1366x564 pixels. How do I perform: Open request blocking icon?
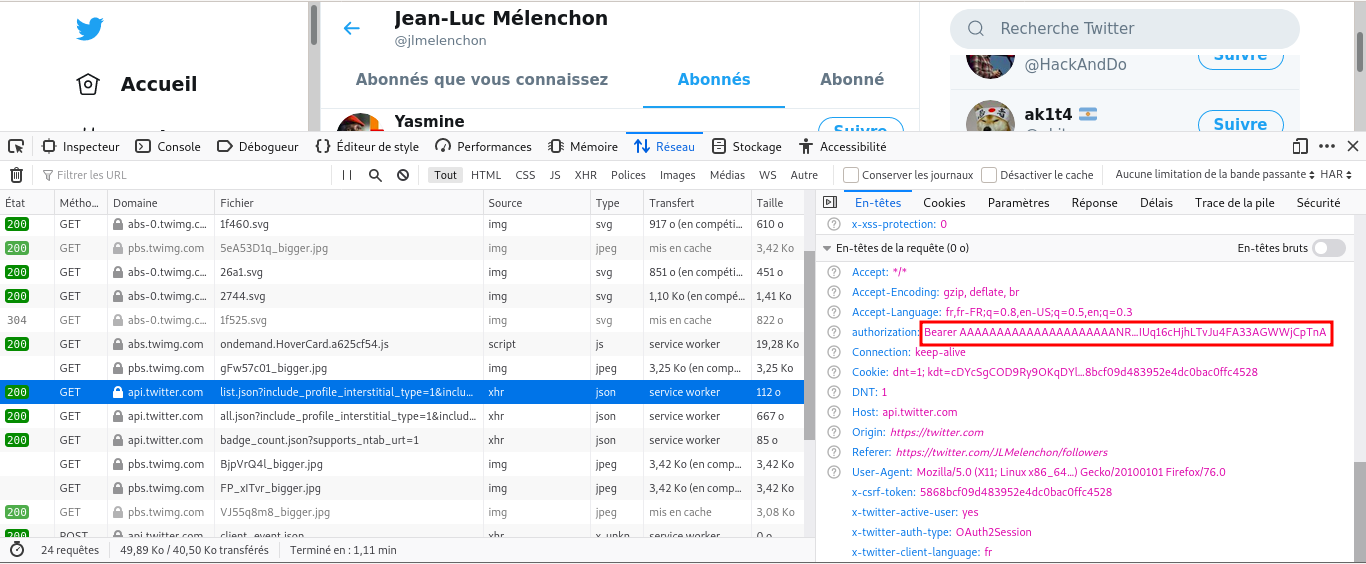(403, 175)
